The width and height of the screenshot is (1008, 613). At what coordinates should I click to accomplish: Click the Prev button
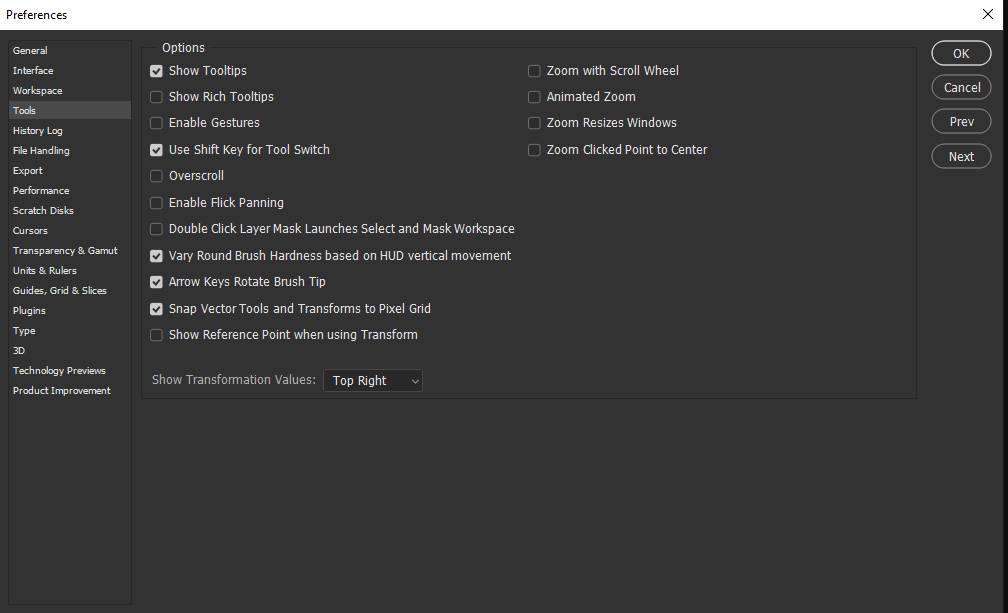click(960, 121)
